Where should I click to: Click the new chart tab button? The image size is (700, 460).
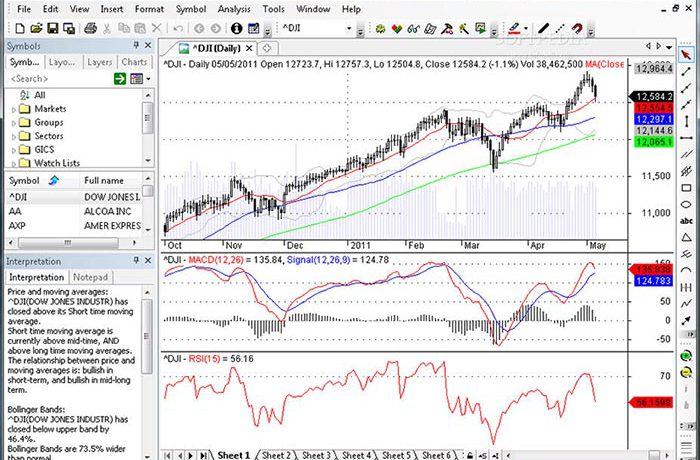pos(267,48)
